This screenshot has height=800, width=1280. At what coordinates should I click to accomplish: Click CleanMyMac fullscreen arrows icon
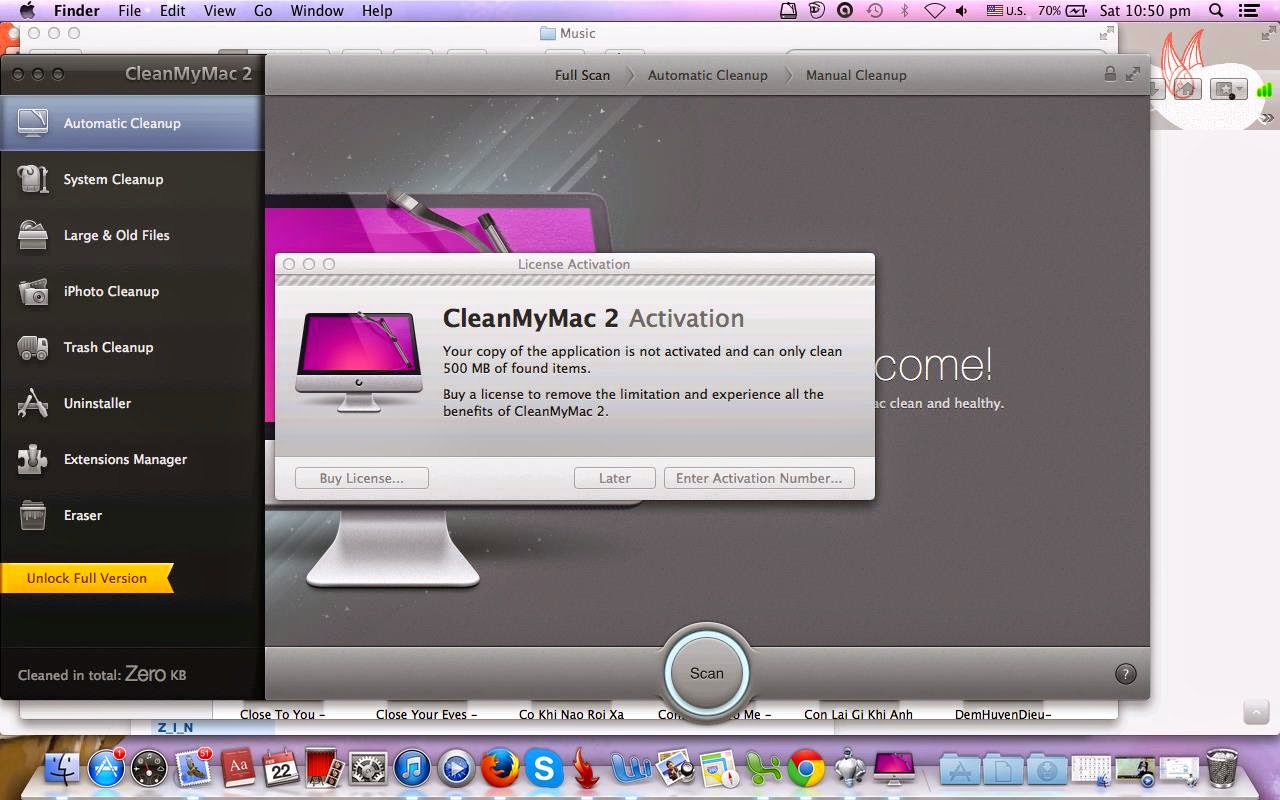tap(1133, 74)
